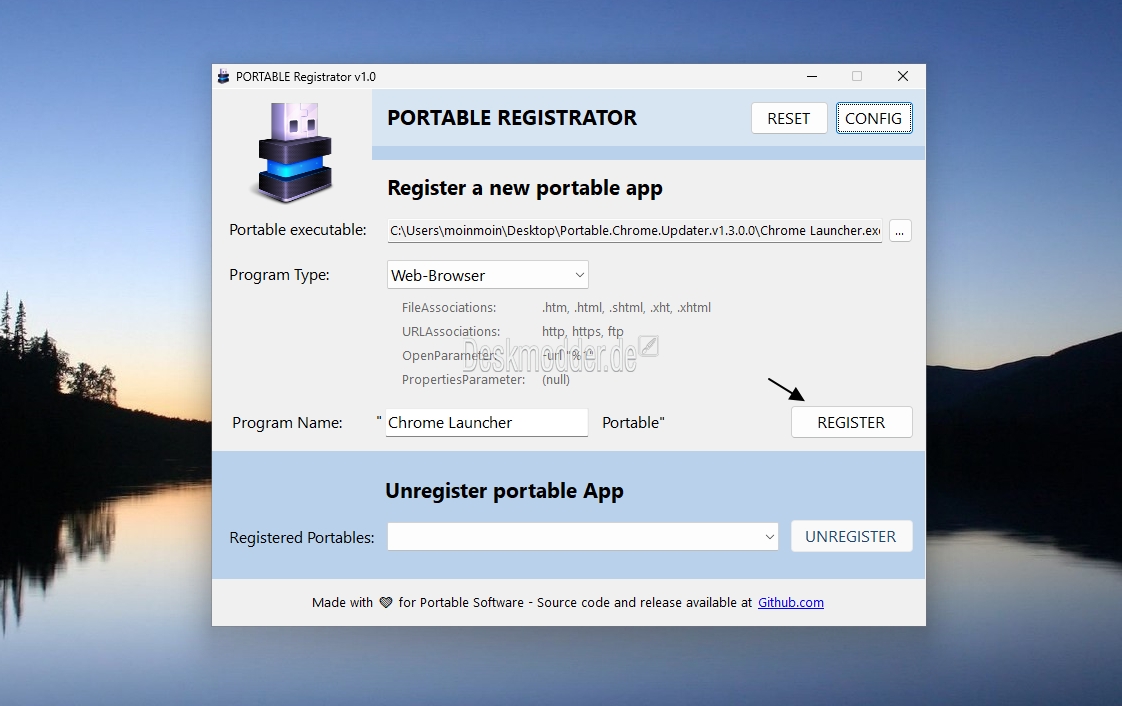The width and height of the screenshot is (1122, 706).
Task: Focus the Portable executable path field
Action: (635, 231)
